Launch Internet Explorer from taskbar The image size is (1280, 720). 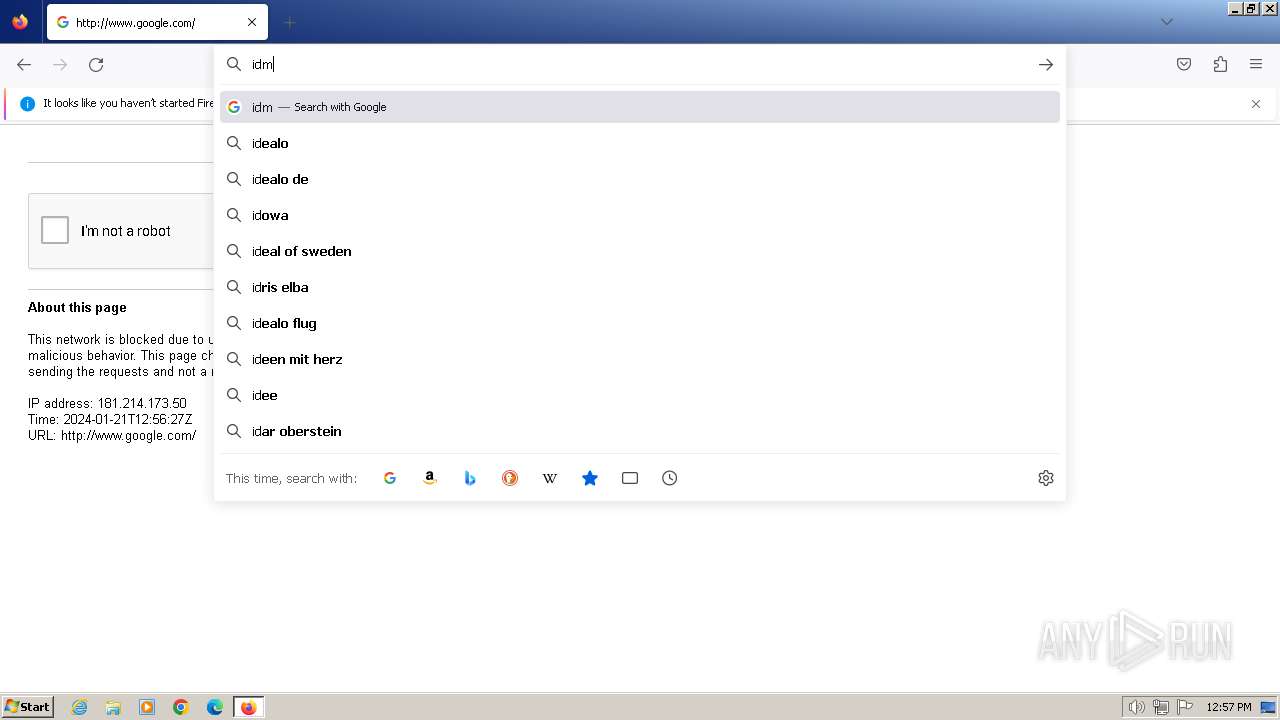80,707
